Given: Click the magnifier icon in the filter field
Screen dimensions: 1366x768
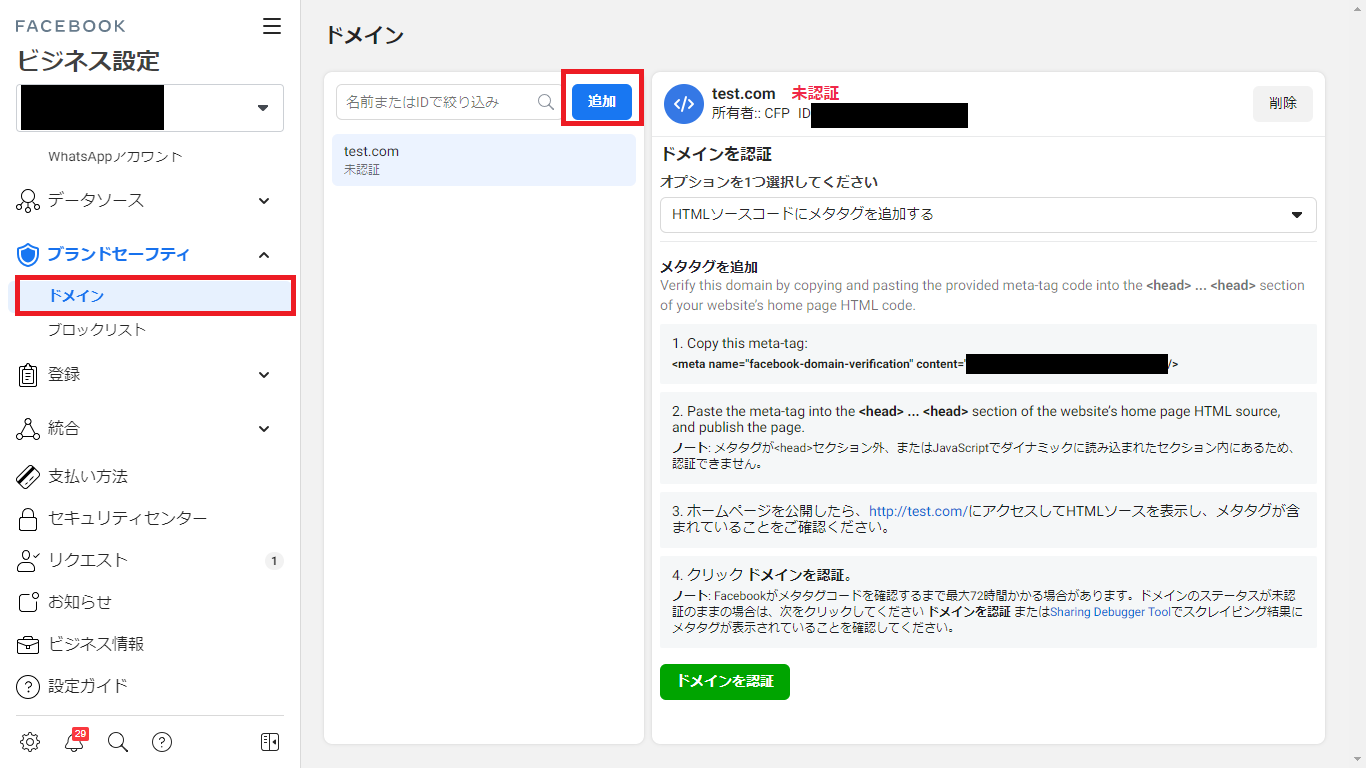Looking at the screenshot, I should [546, 102].
